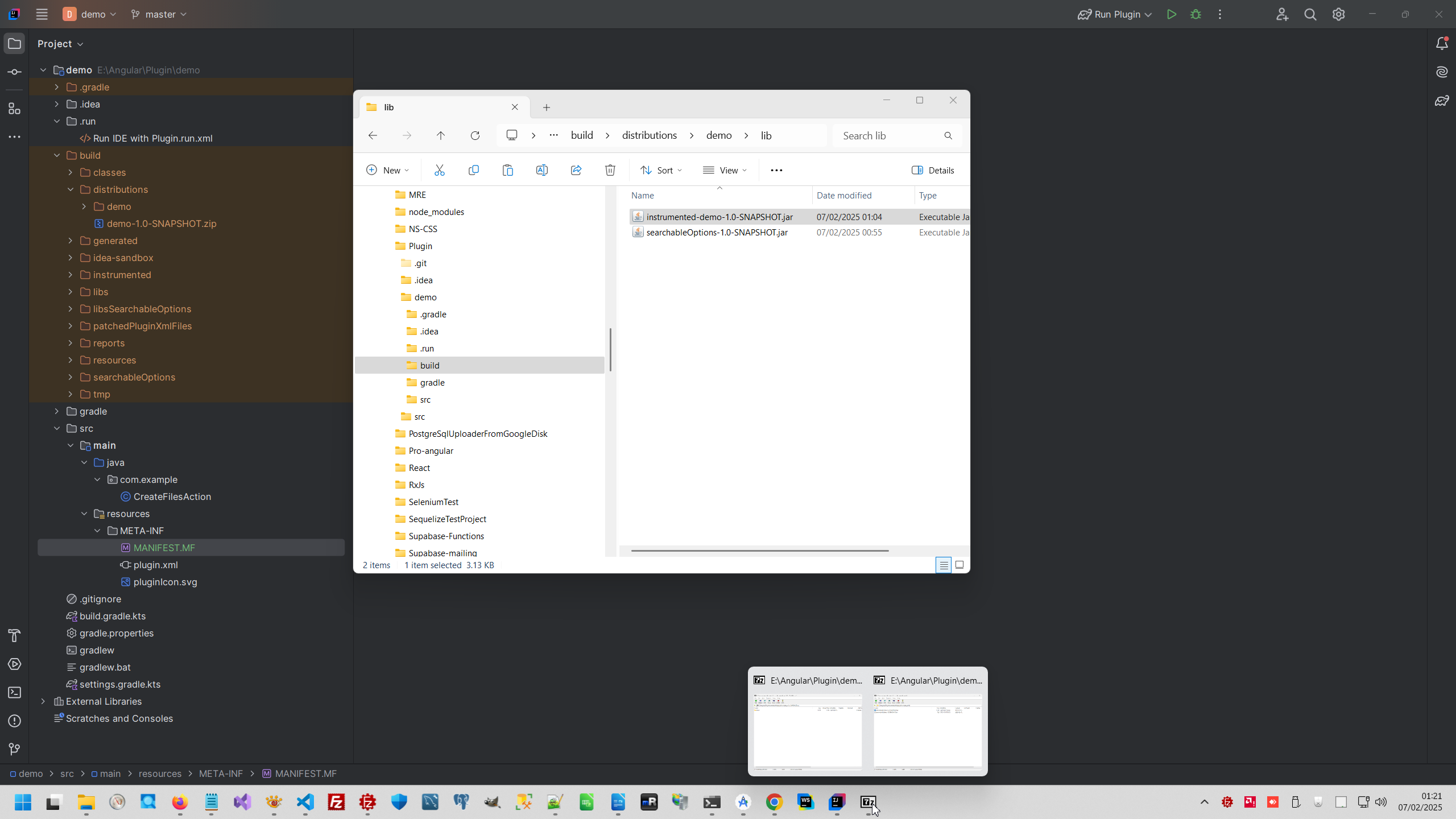Screen dimensions: 1456x819
Task: Click distributions in the address breadcrumb
Action: coord(649,135)
